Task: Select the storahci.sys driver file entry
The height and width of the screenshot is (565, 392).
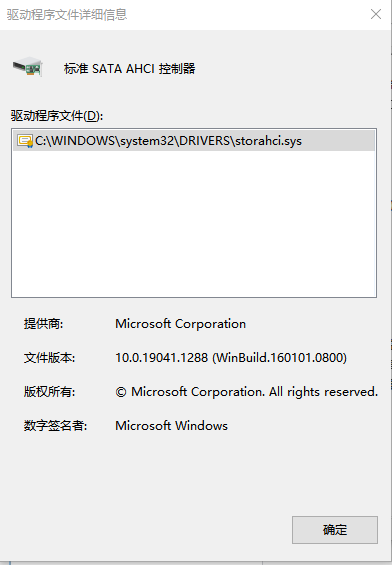Action: 194,141
